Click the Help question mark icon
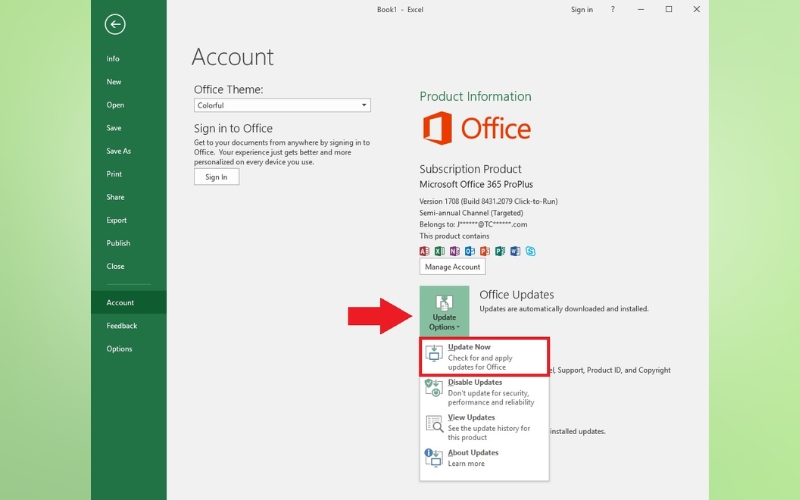This screenshot has width=800, height=500. [x=613, y=10]
